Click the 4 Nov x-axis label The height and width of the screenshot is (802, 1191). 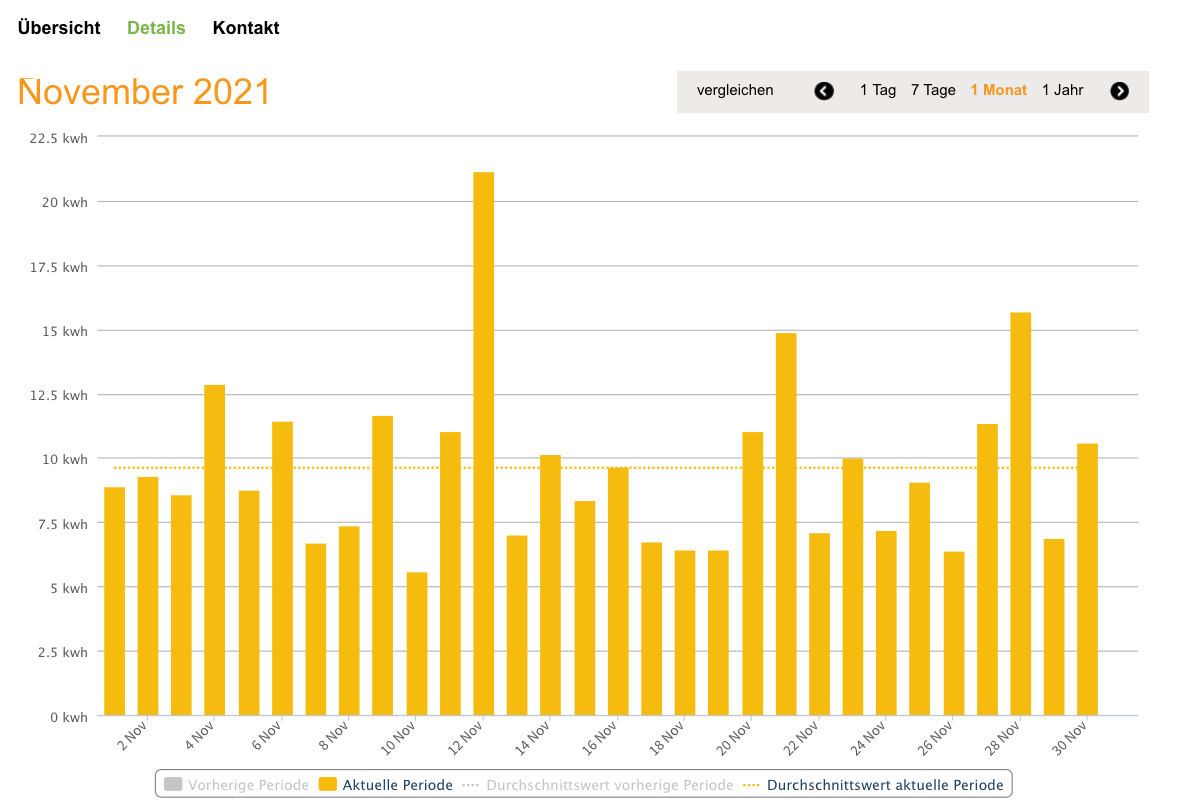(x=200, y=736)
